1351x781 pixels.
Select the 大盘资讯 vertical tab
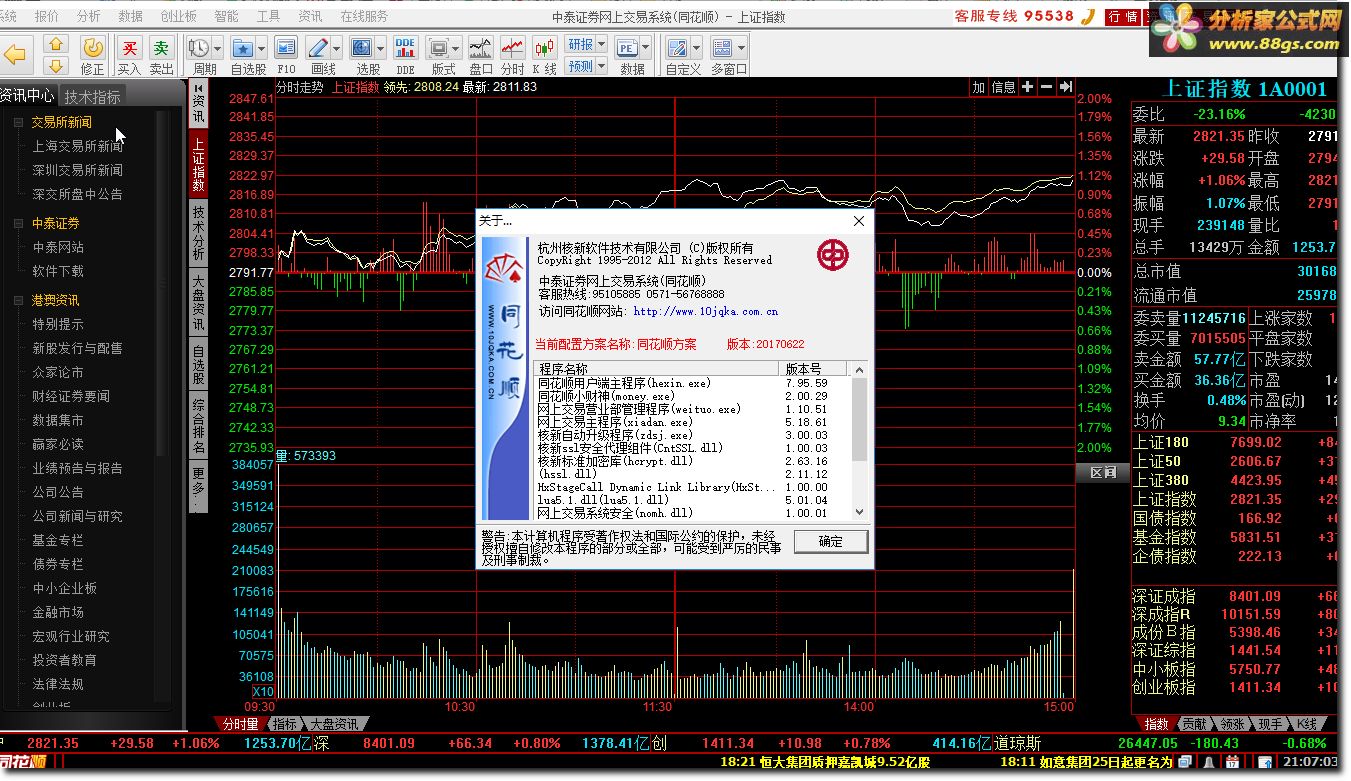pyautogui.click(x=198, y=302)
